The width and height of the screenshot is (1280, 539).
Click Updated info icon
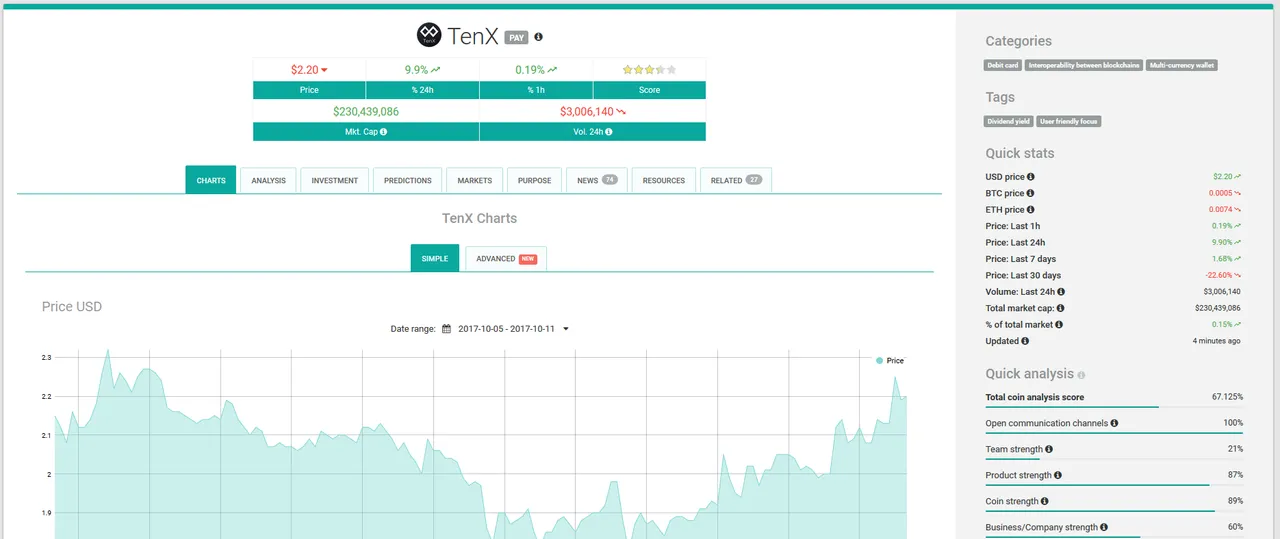tap(1025, 341)
